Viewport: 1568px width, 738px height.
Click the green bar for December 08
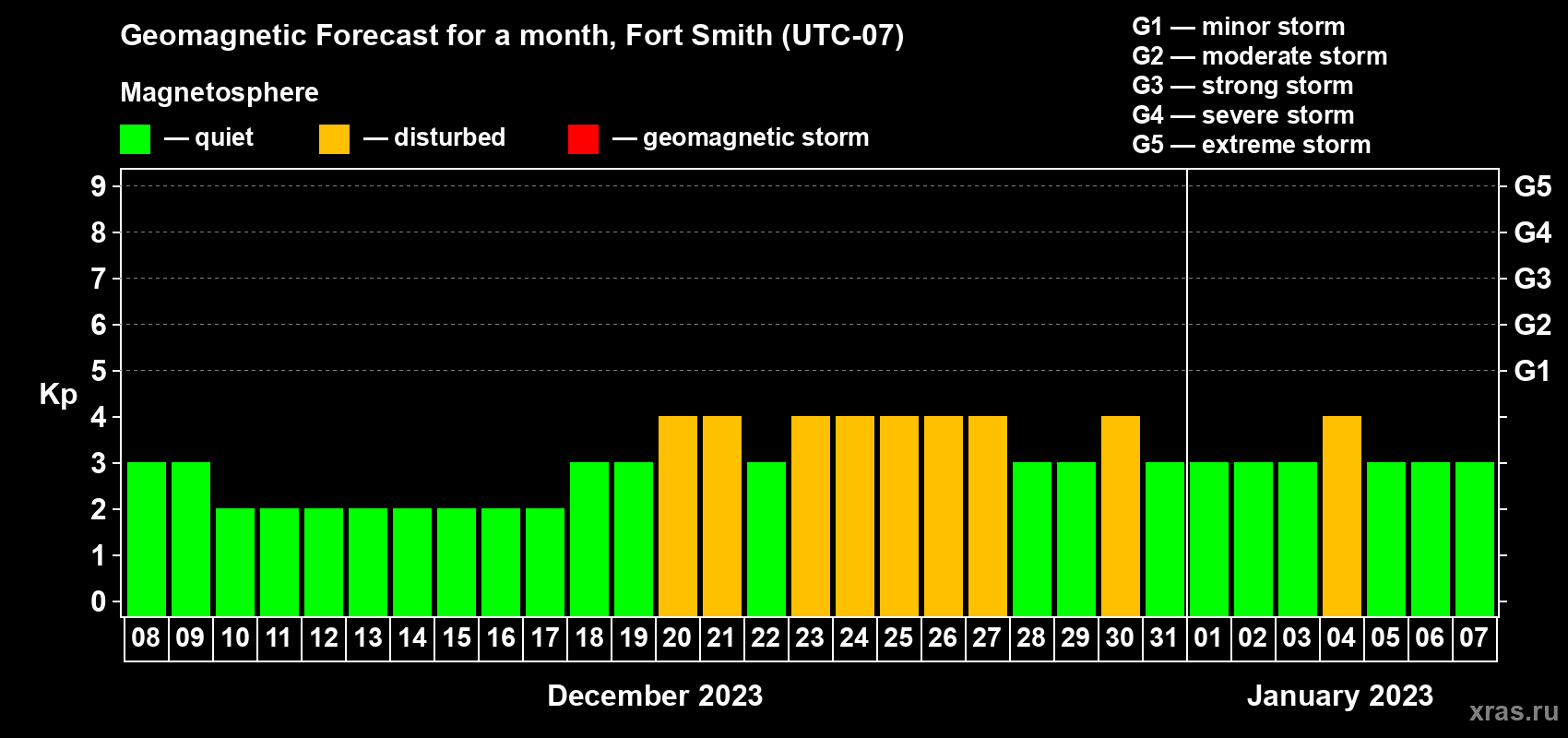(147, 539)
